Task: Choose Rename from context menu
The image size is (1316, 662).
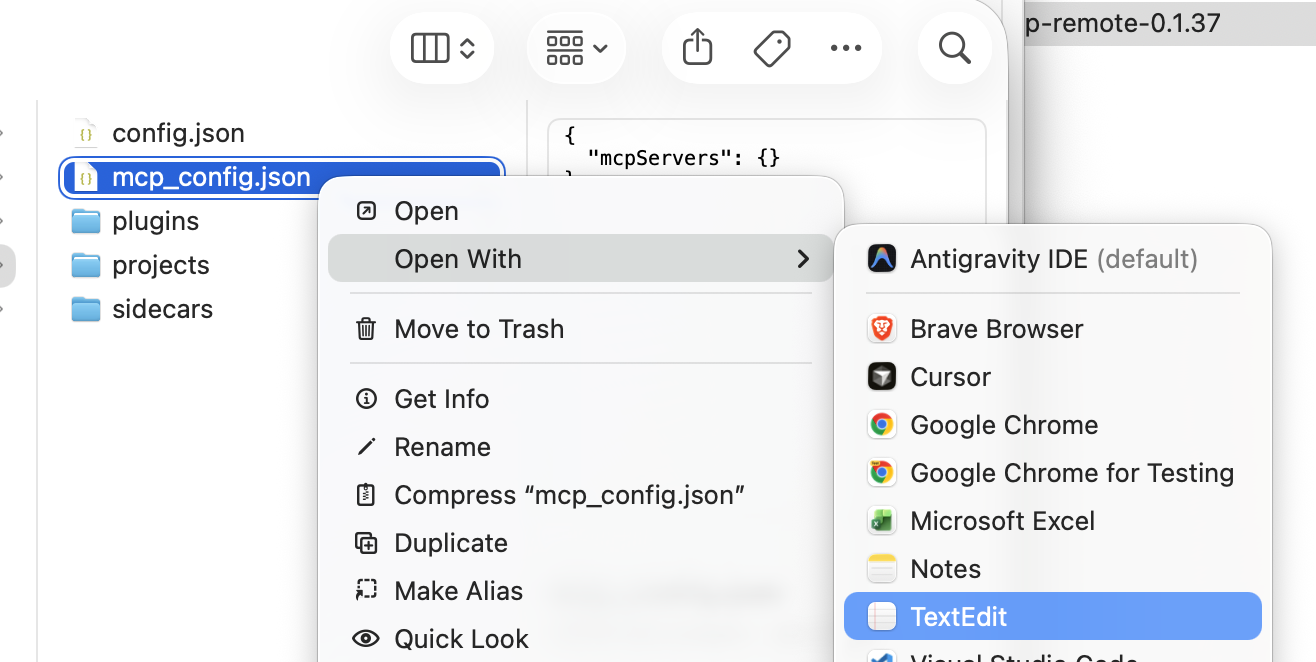Action: 581,447
